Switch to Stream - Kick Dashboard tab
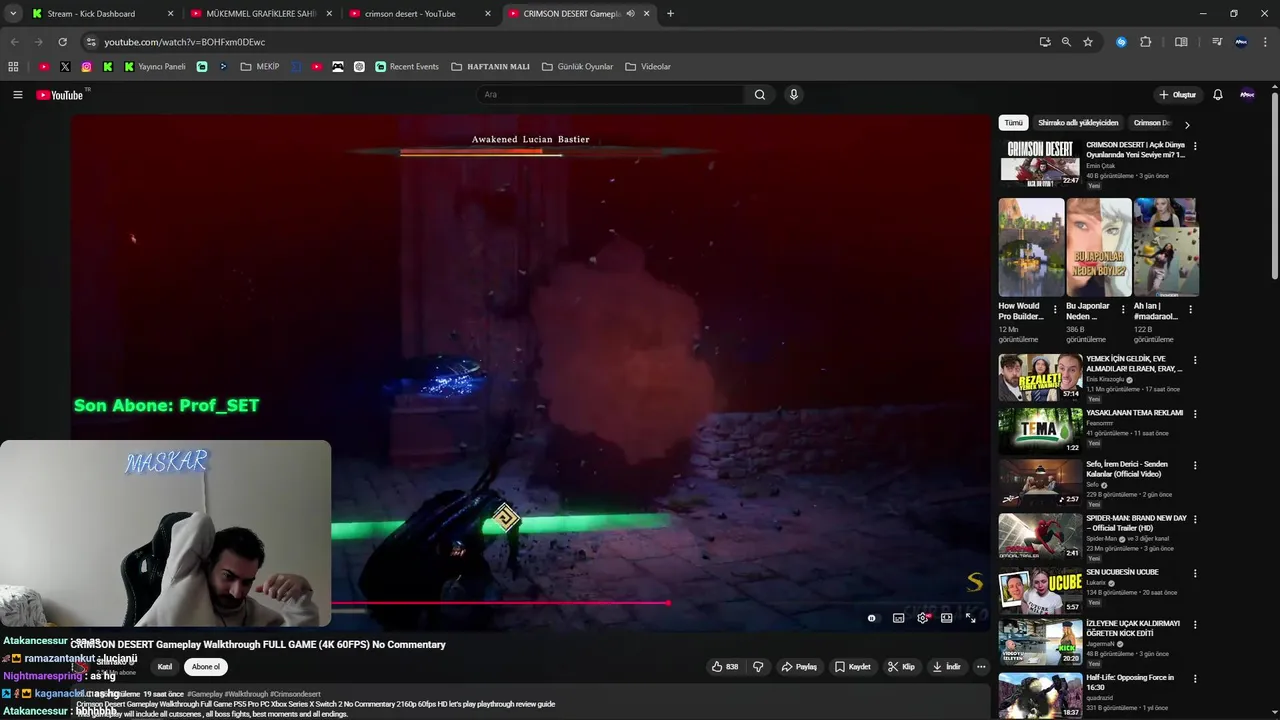The height and width of the screenshot is (720, 1280). coord(100,14)
